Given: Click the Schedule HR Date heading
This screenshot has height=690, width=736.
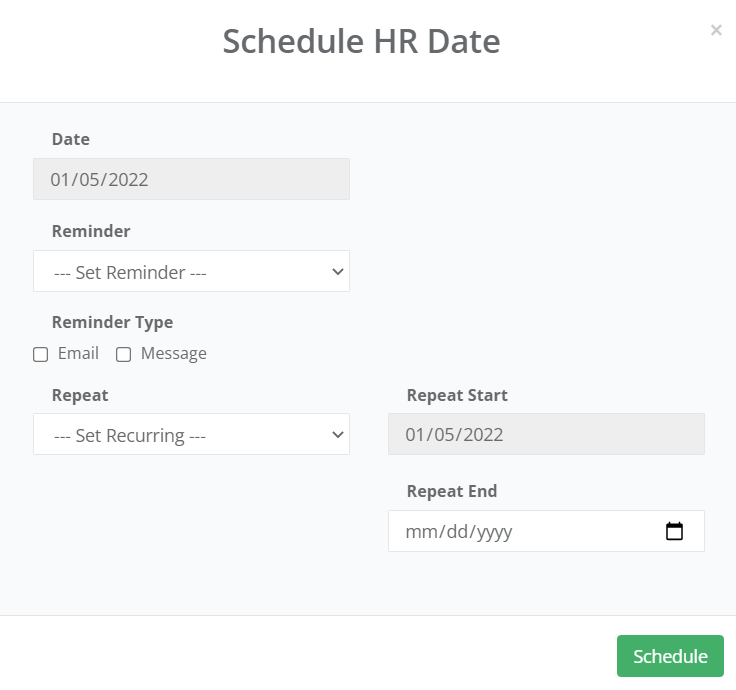Looking at the screenshot, I should pos(361,42).
